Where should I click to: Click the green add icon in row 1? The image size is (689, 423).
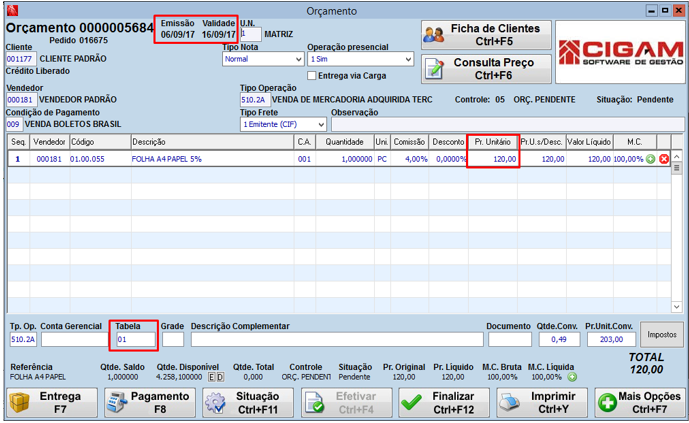pyautogui.click(x=651, y=159)
